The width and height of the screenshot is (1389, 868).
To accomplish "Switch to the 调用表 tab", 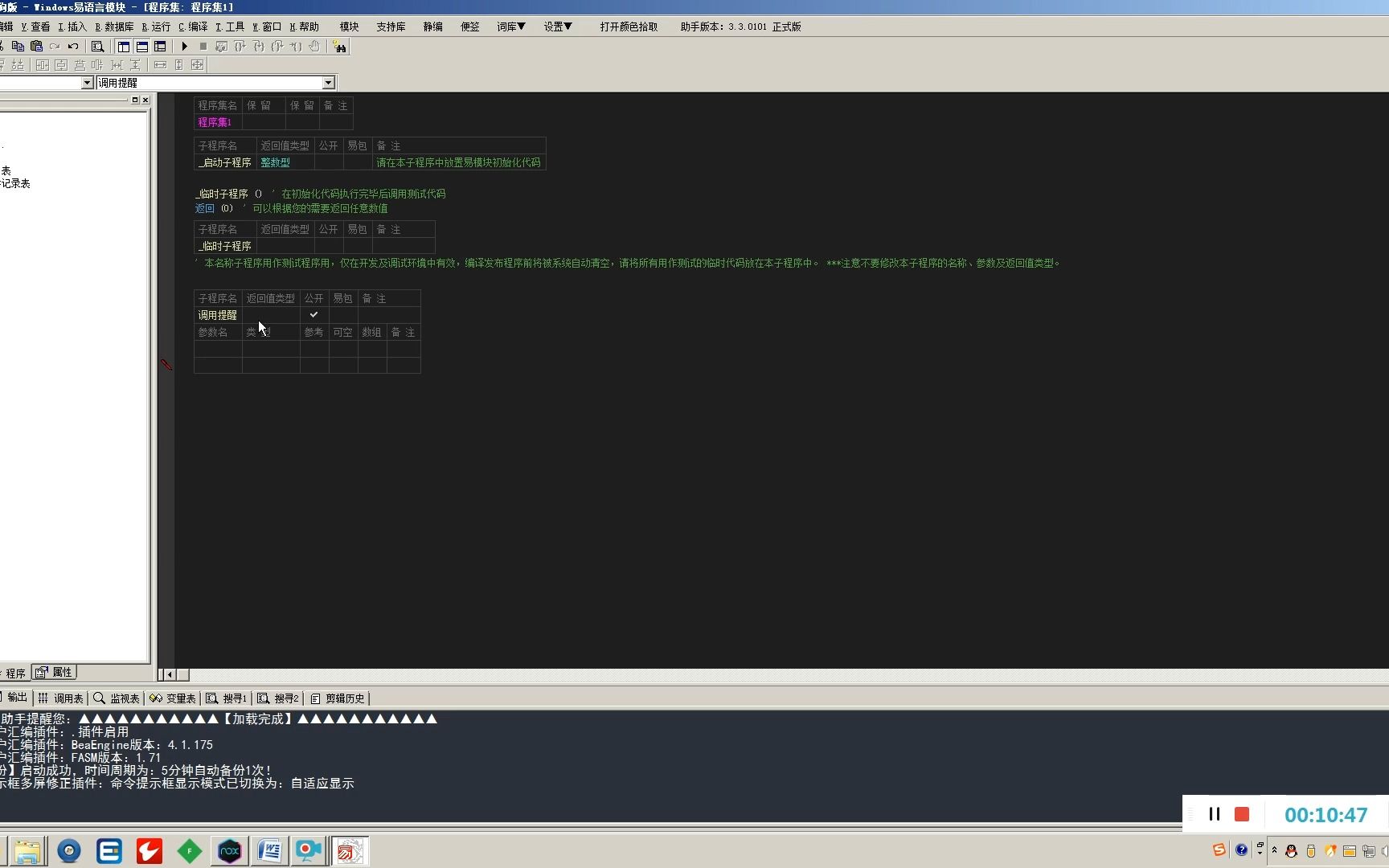I will coord(61,698).
